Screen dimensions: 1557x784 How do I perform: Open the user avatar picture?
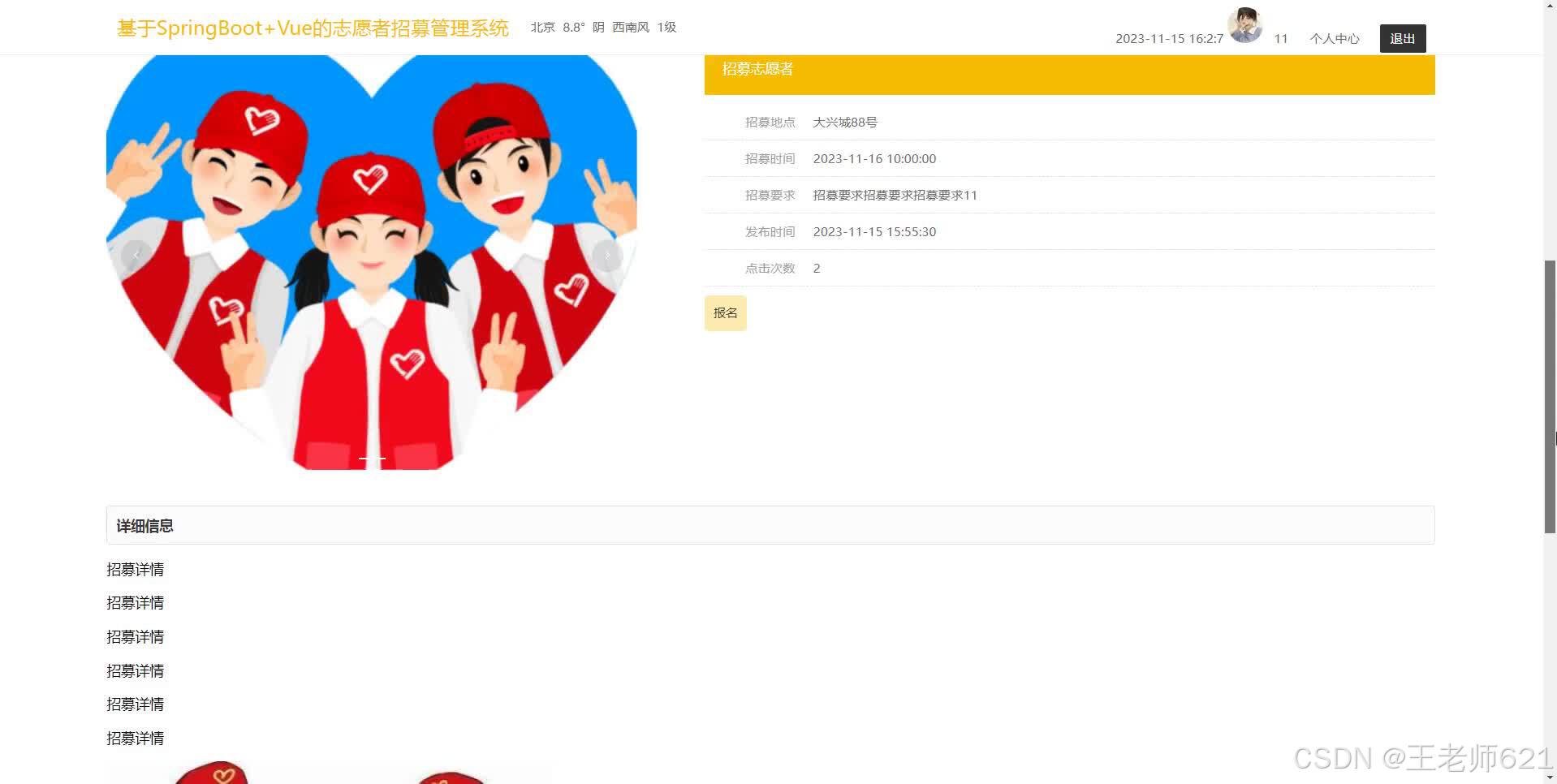tap(1244, 24)
